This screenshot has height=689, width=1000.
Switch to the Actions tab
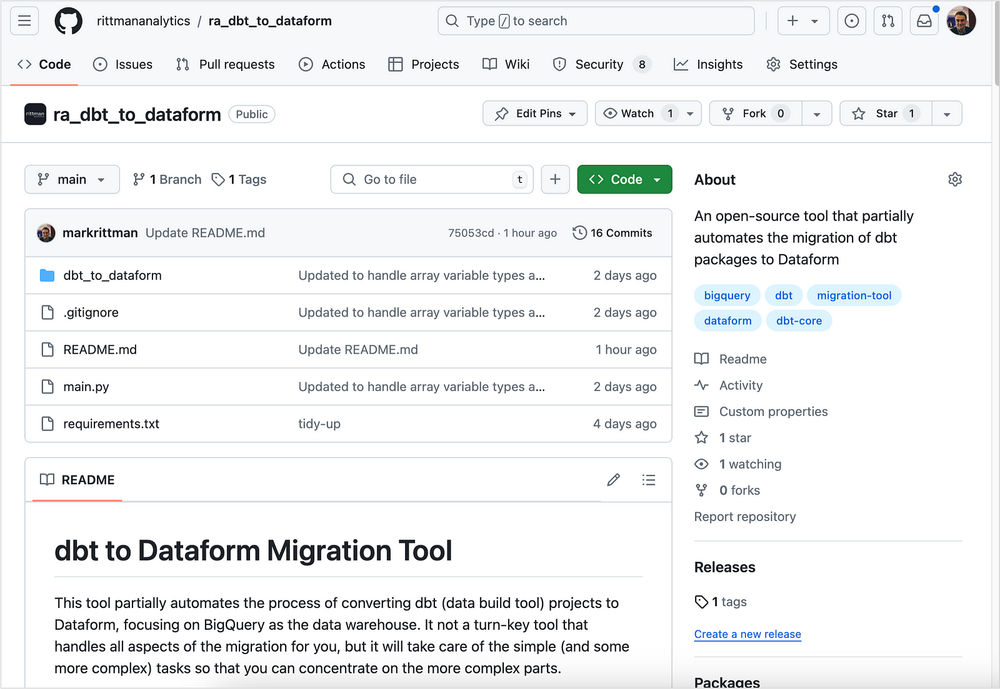(332, 64)
